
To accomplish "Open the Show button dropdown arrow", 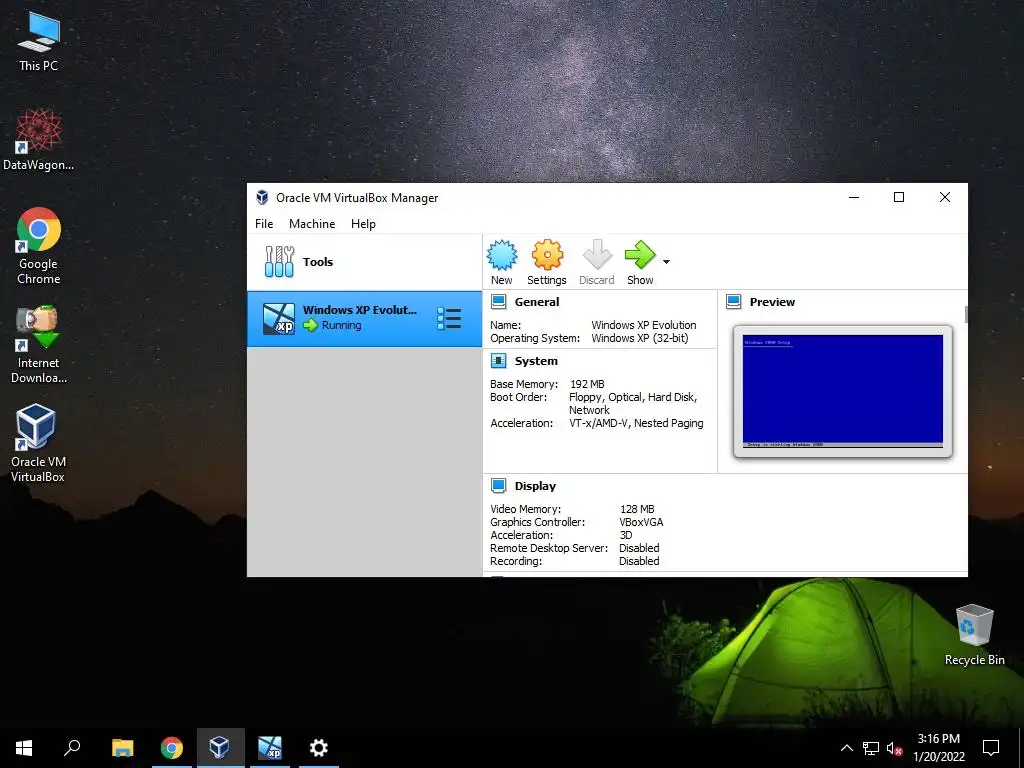I will coord(666,262).
